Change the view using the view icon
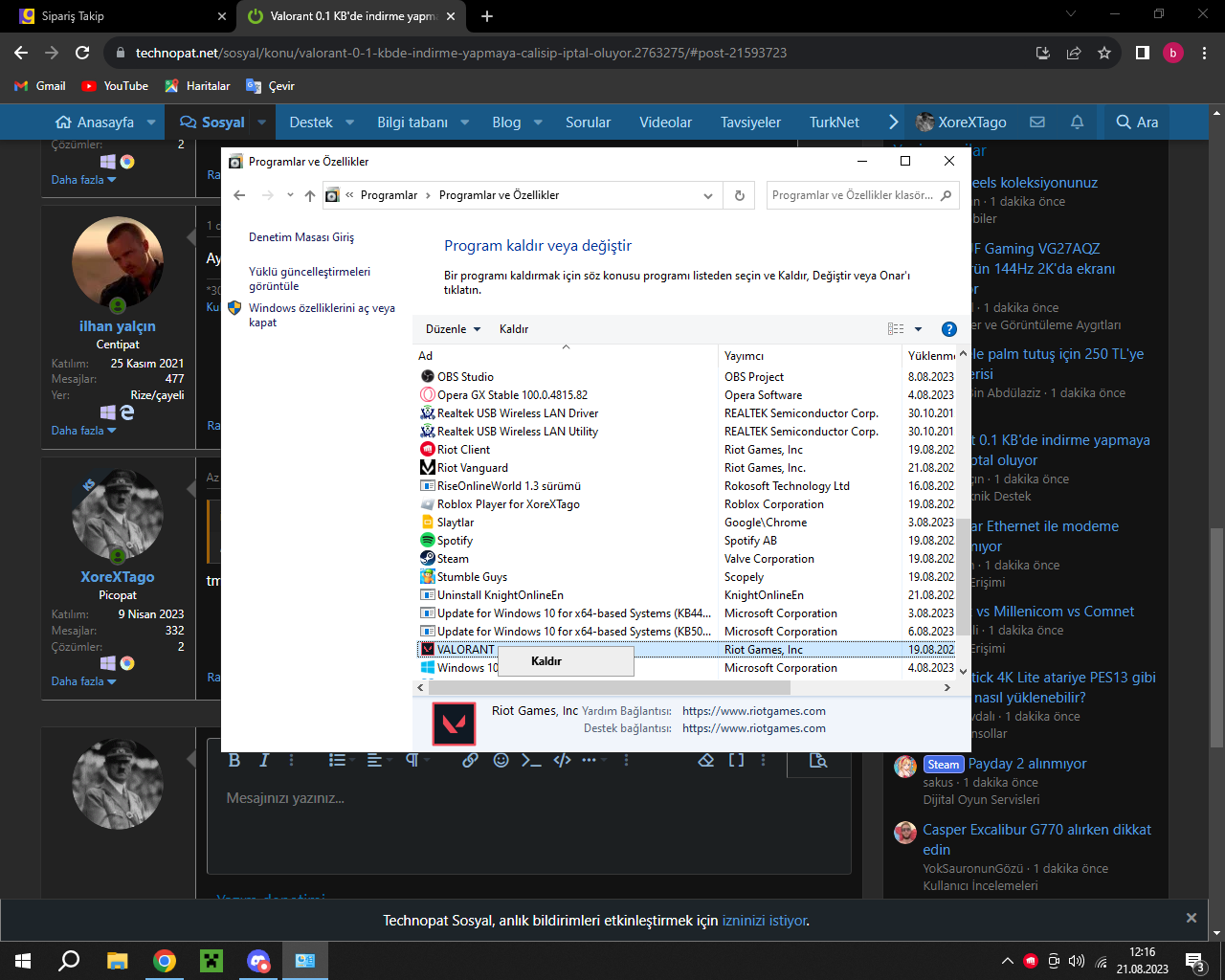The width and height of the screenshot is (1225, 980). tap(896, 329)
